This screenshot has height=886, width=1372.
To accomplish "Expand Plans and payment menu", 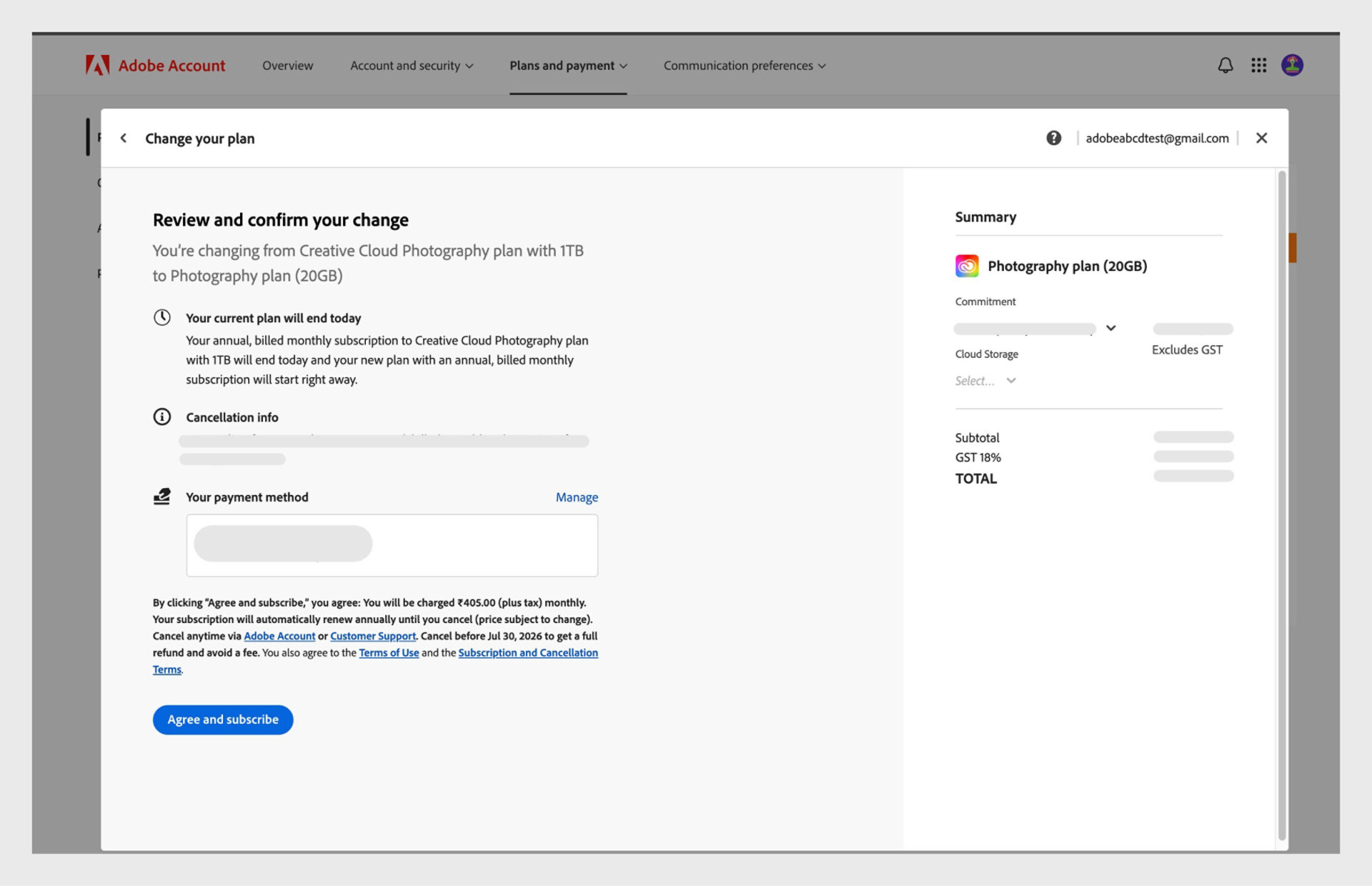I will [568, 65].
